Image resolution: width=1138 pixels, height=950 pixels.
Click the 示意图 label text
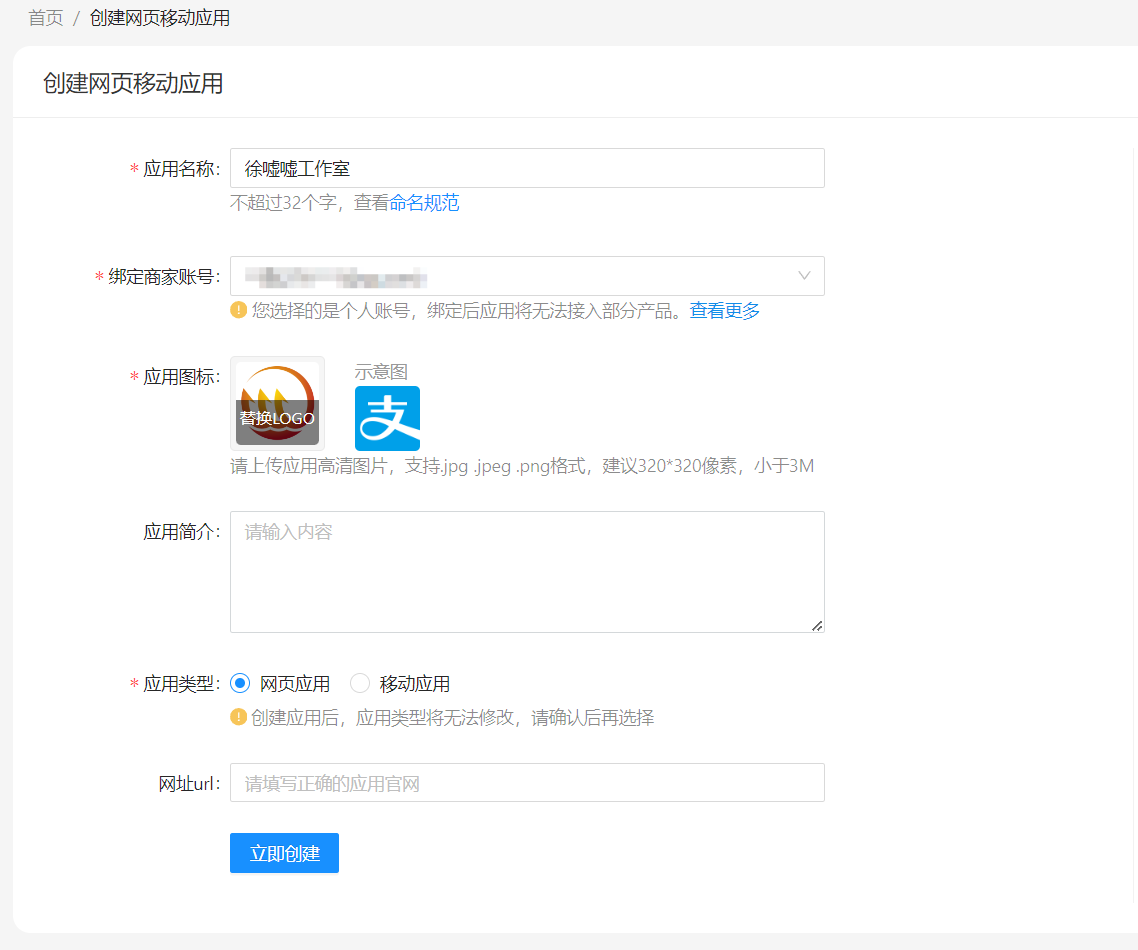[x=381, y=372]
